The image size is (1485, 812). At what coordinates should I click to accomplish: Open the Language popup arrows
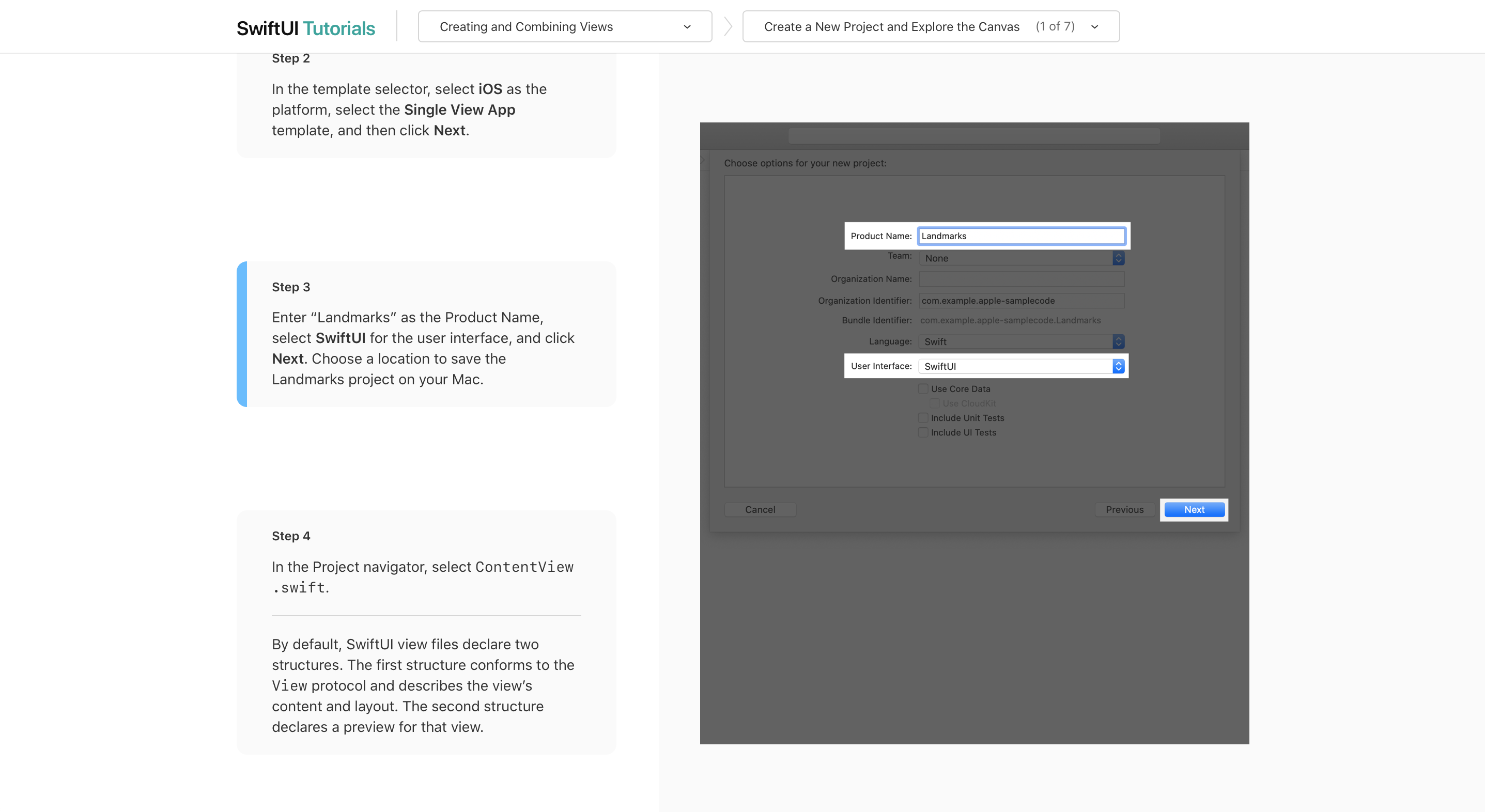point(1118,342)
